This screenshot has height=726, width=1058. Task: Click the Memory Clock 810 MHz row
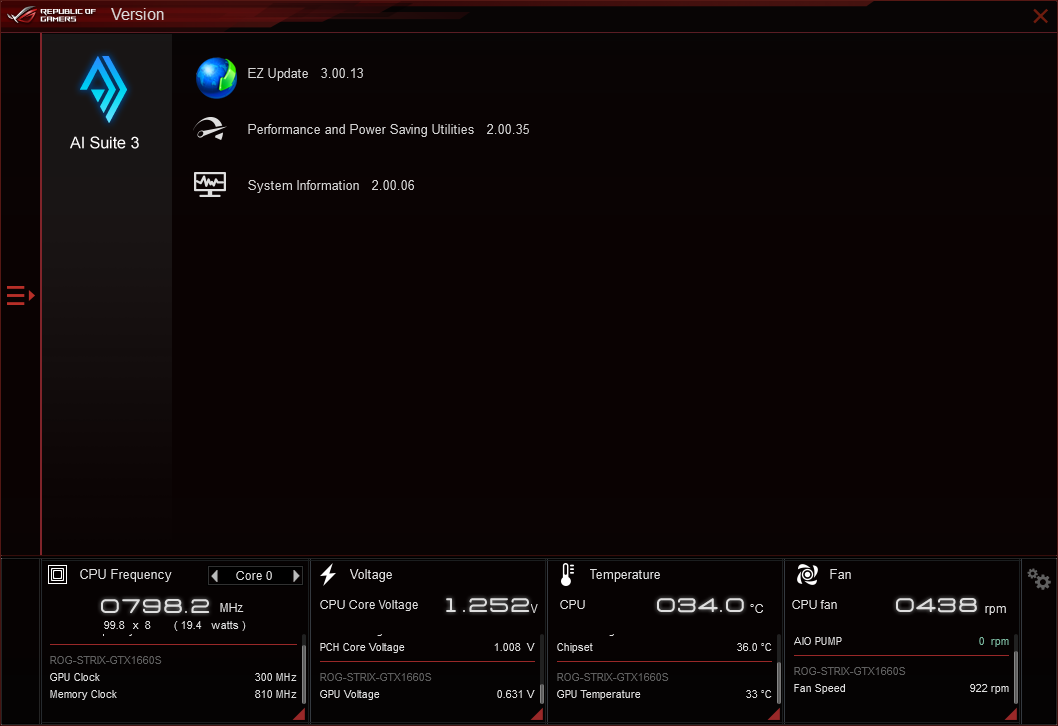173,694
